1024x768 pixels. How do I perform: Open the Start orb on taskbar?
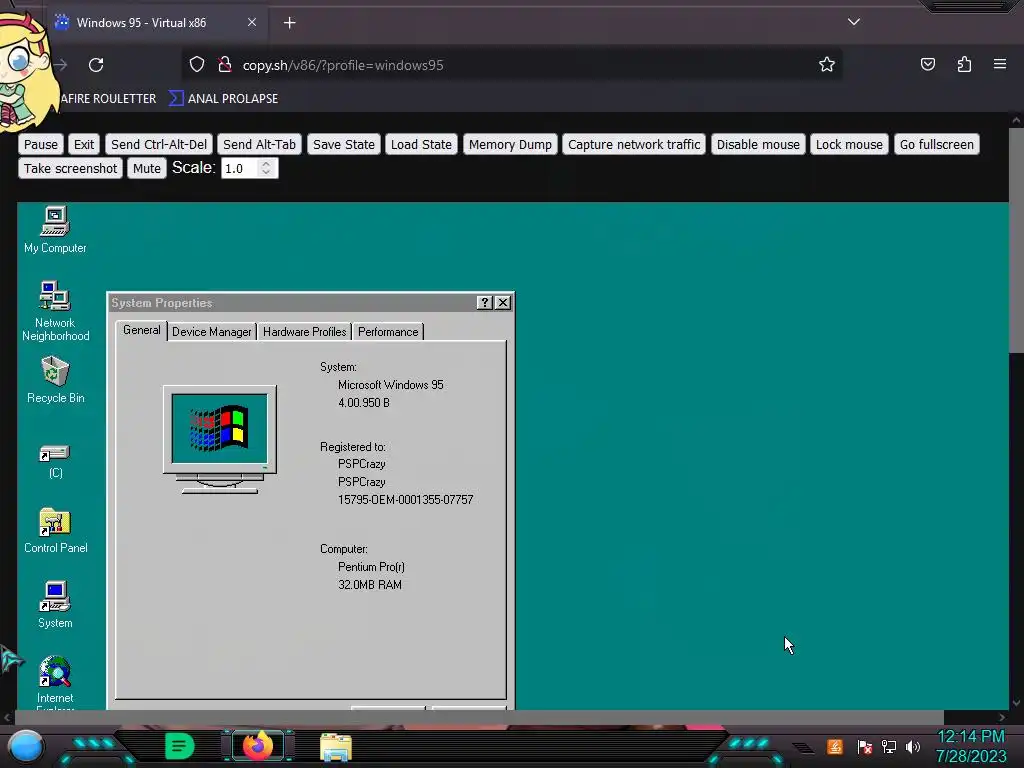pyautogui.click(x=26, y=746)
